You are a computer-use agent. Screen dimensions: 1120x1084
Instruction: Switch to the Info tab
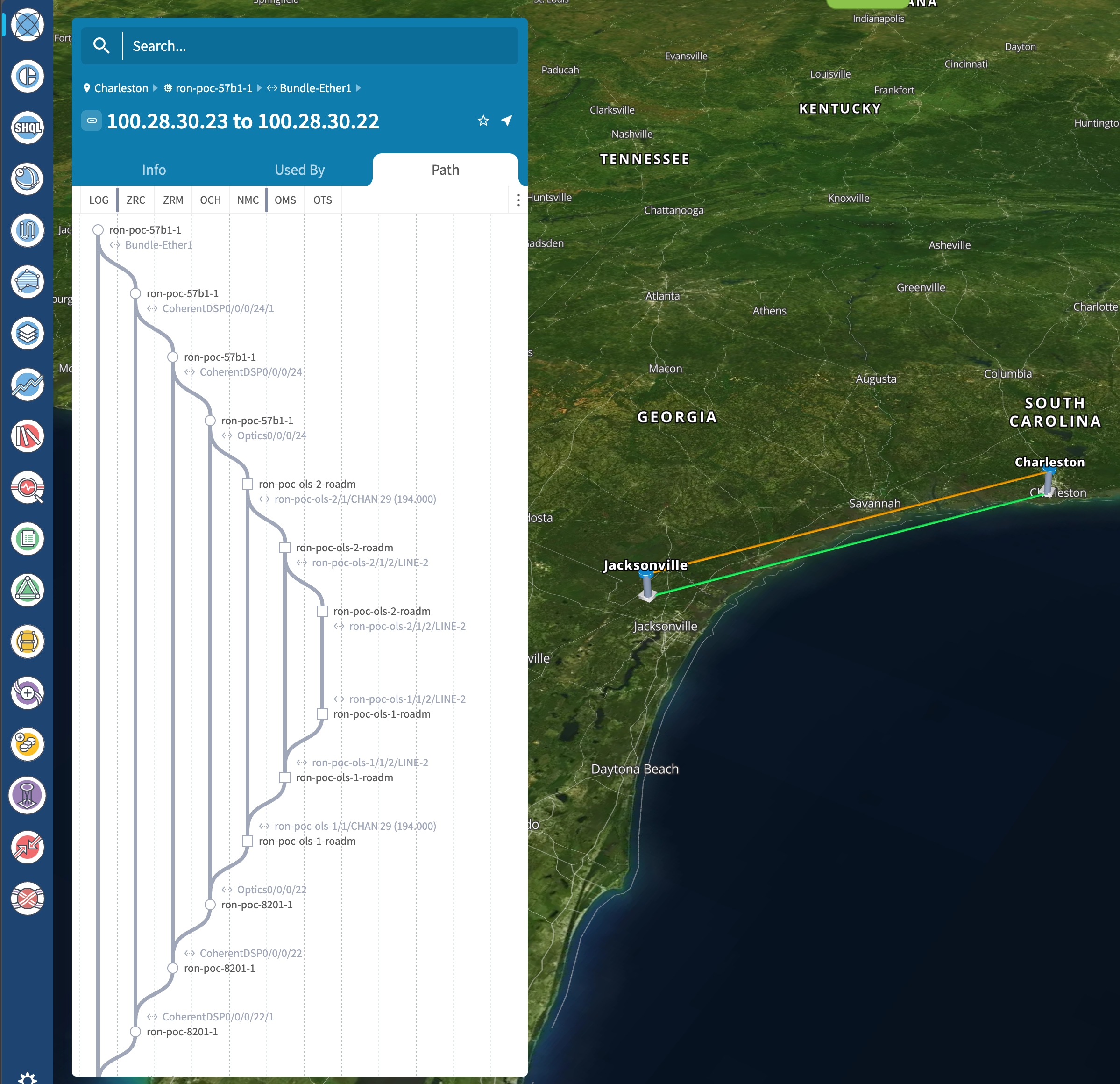(x=154, y=170)
